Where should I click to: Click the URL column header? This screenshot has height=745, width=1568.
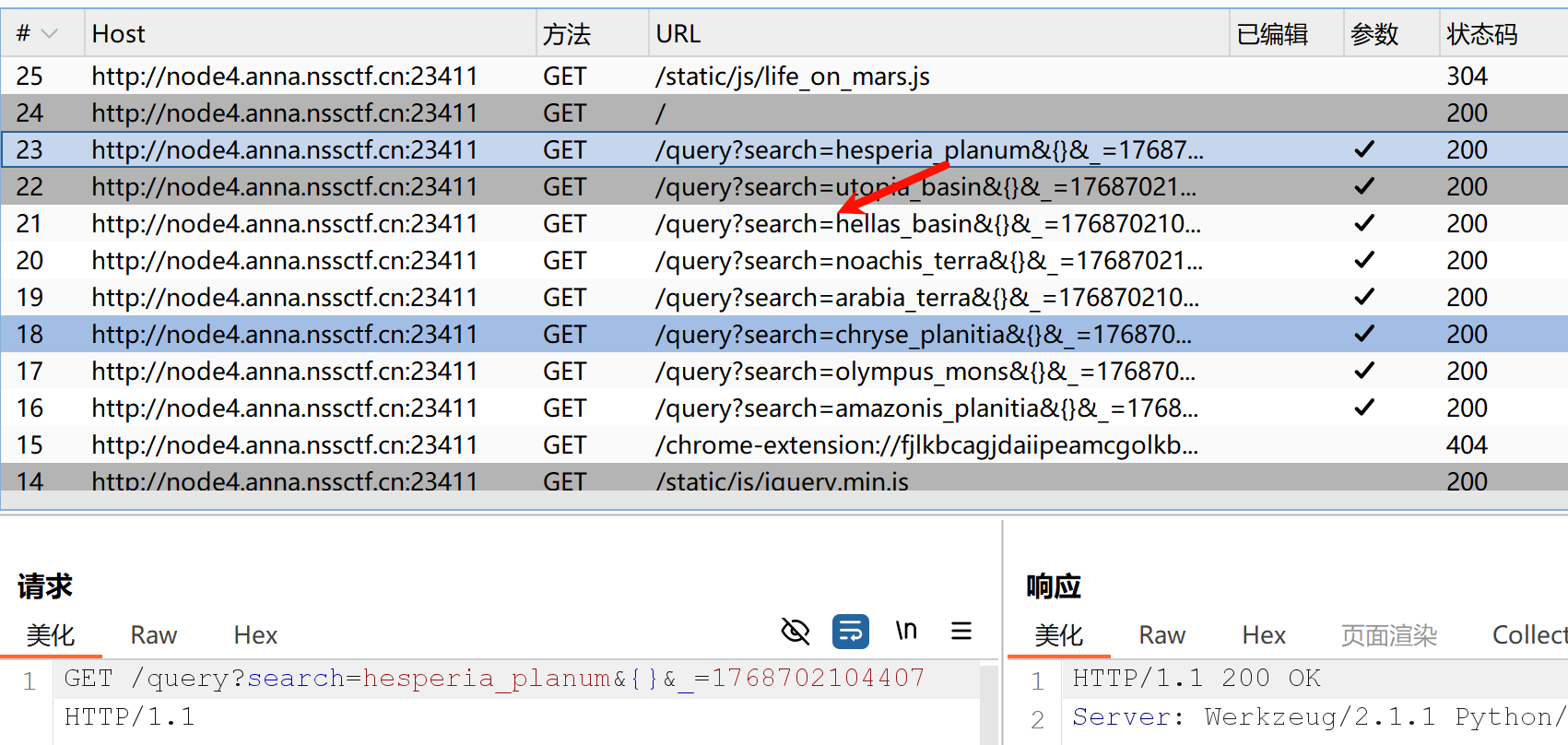678,34
